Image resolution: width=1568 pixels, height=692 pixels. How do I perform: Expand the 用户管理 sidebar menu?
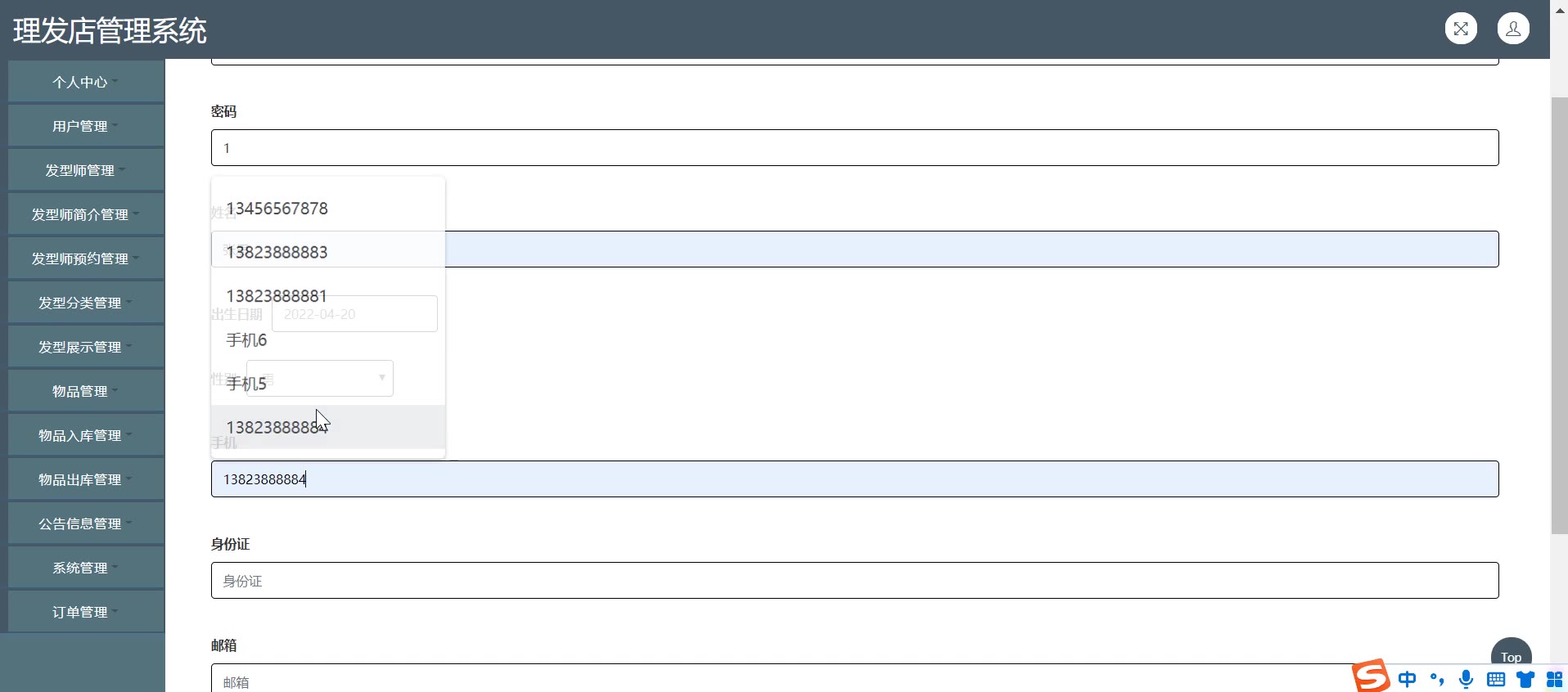[x=85, y=126]
